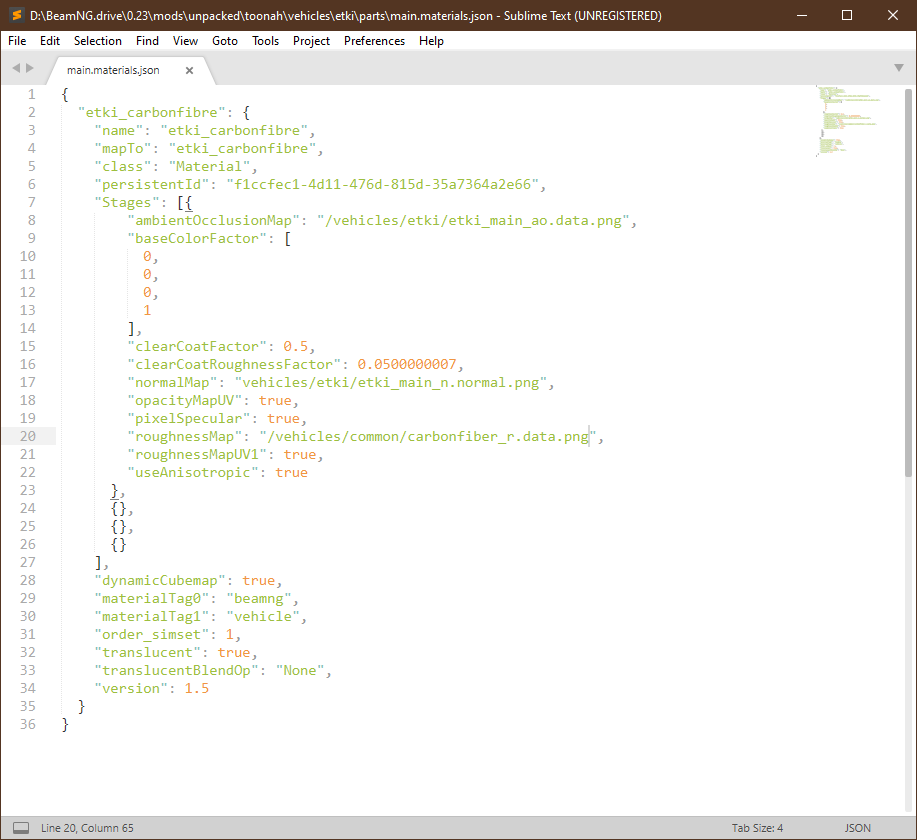Click the "name" key text
Viewport: 917px width, 840px height.
pos(119,130)
